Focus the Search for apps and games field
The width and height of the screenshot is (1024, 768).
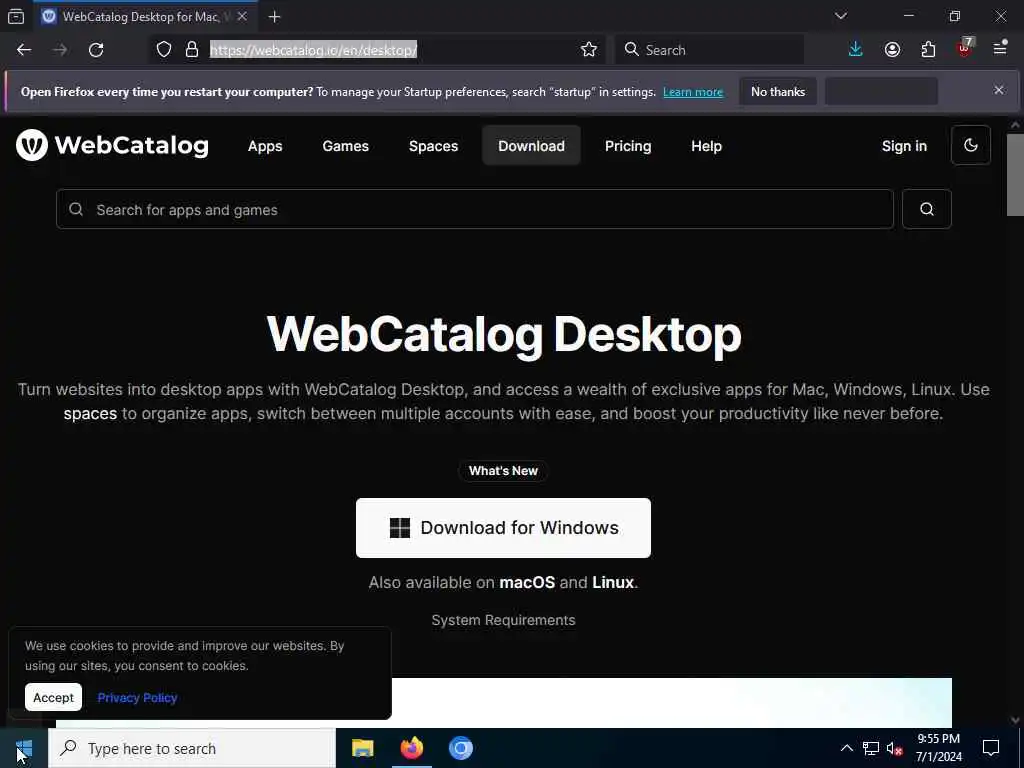[475, 209]
